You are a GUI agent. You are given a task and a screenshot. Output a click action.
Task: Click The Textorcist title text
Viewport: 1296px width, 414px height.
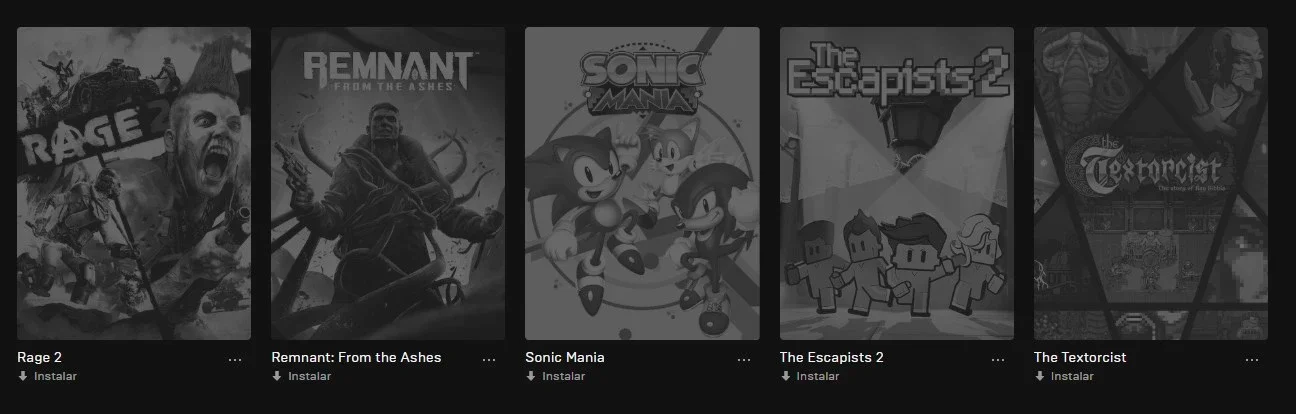point(1080,357)
